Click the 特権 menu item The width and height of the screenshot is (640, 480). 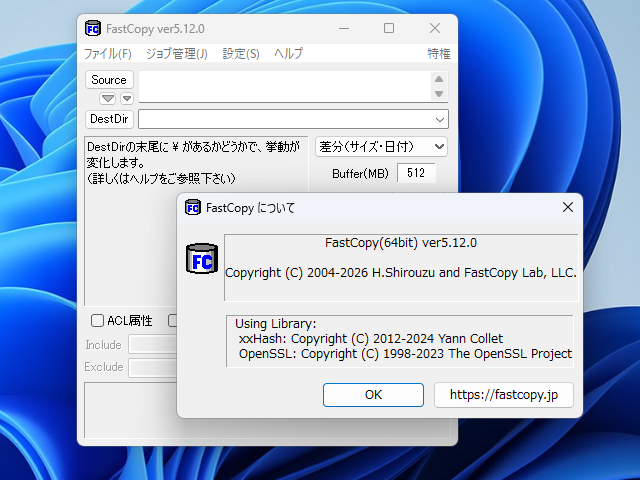pyautogui.click(x=439, y=53)
